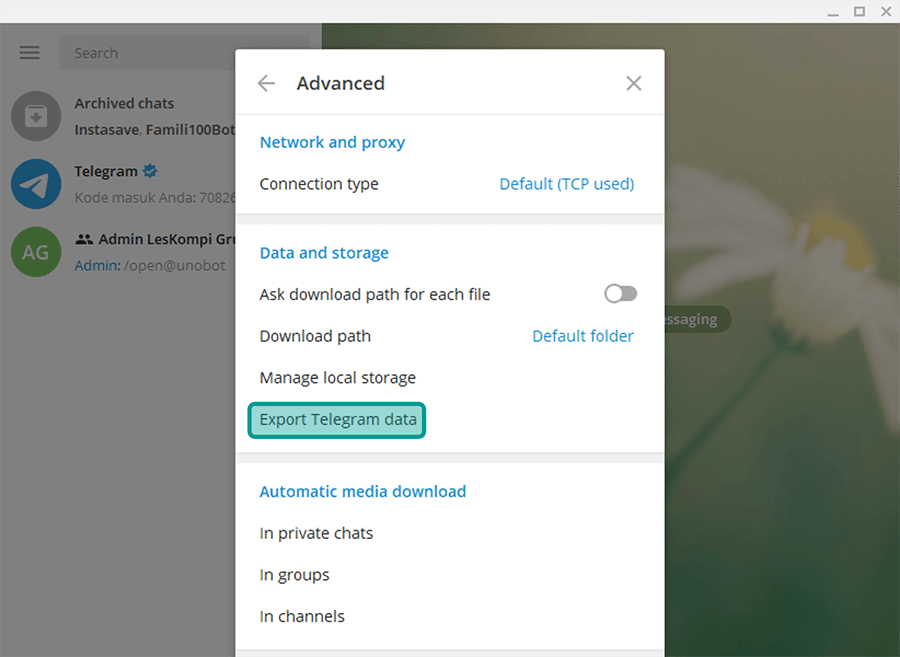The height and width of the screenshot is (657, 900).
Task: Click the Automatic media download heading
Action: point(363,491)
